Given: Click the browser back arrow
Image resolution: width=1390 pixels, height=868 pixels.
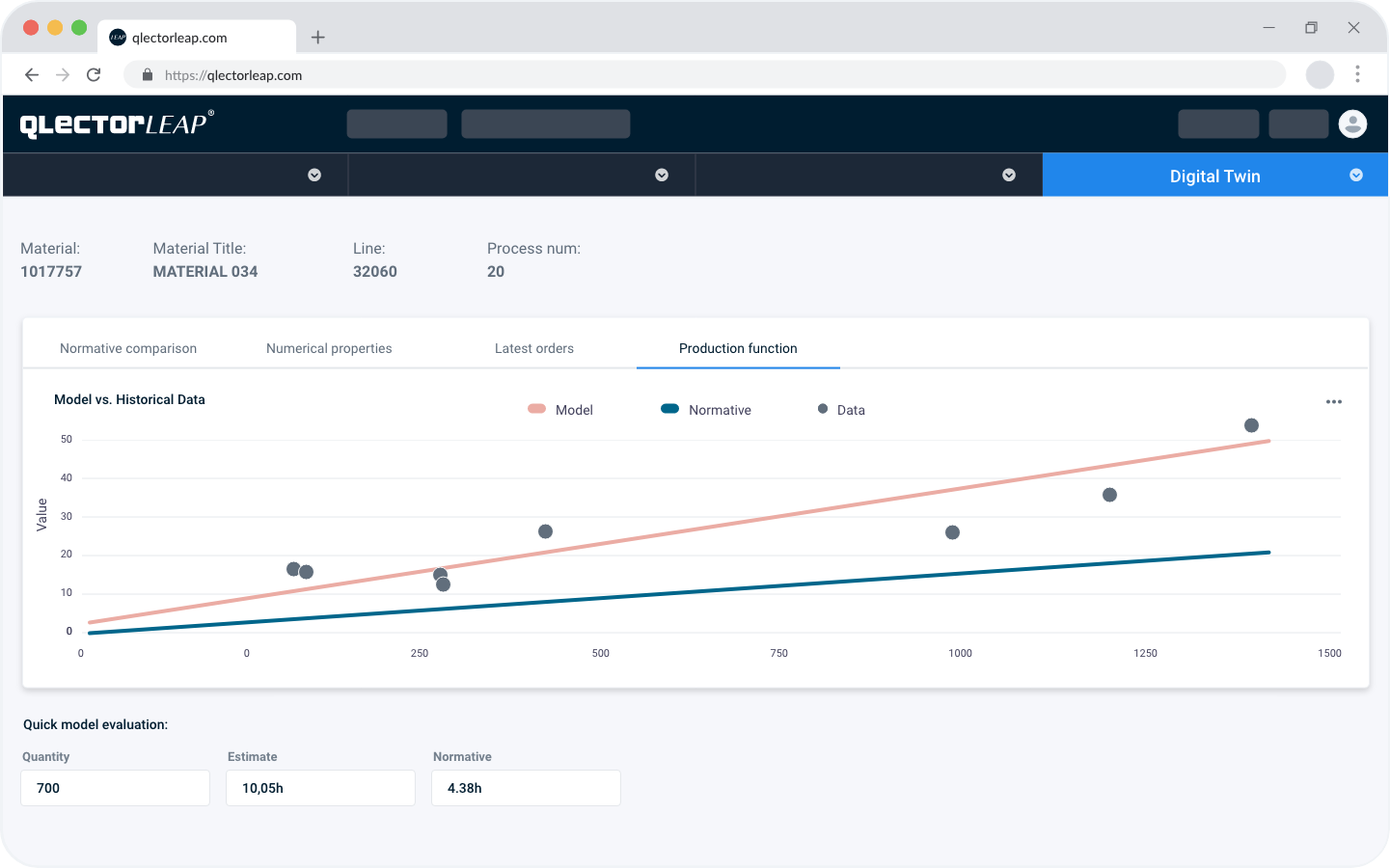Looking at the screenshot, I should pyautogui.click(x=32, y=75).
